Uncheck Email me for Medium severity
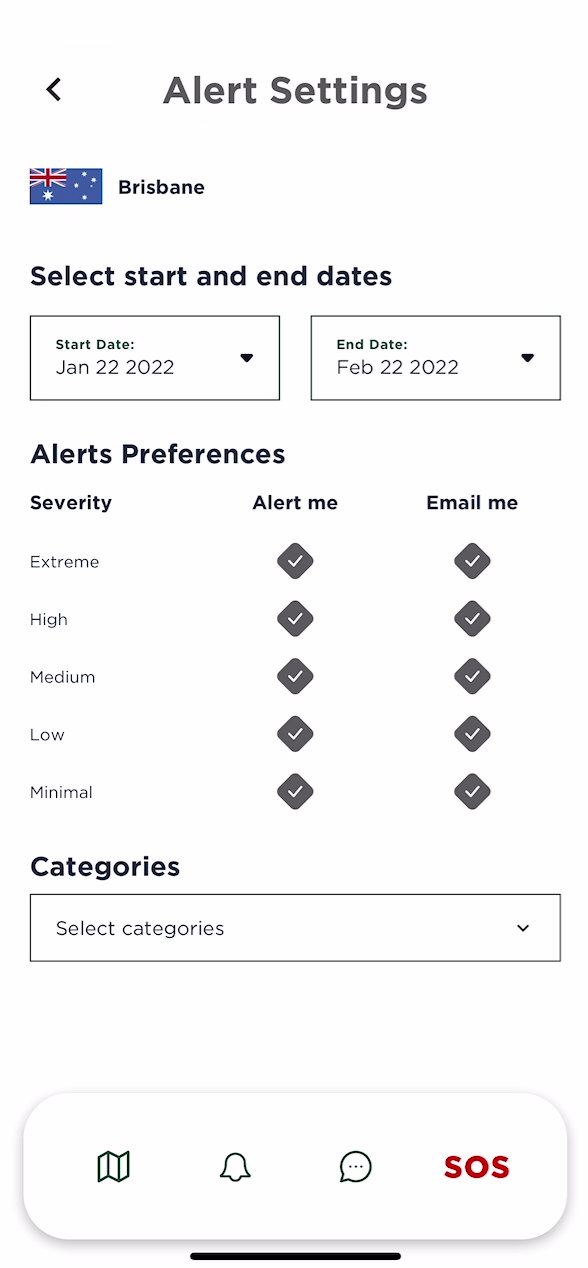 click(472, 676)
